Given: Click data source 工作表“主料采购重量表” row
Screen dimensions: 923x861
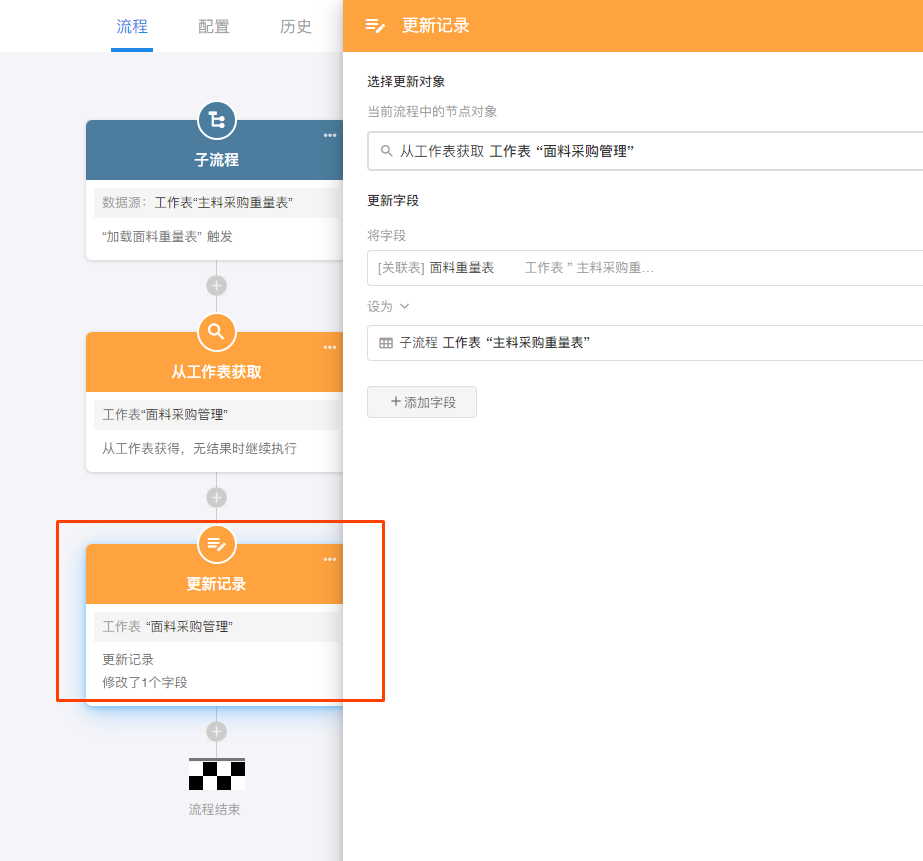Looking at the screenshot, I should [x=216, y=202].
